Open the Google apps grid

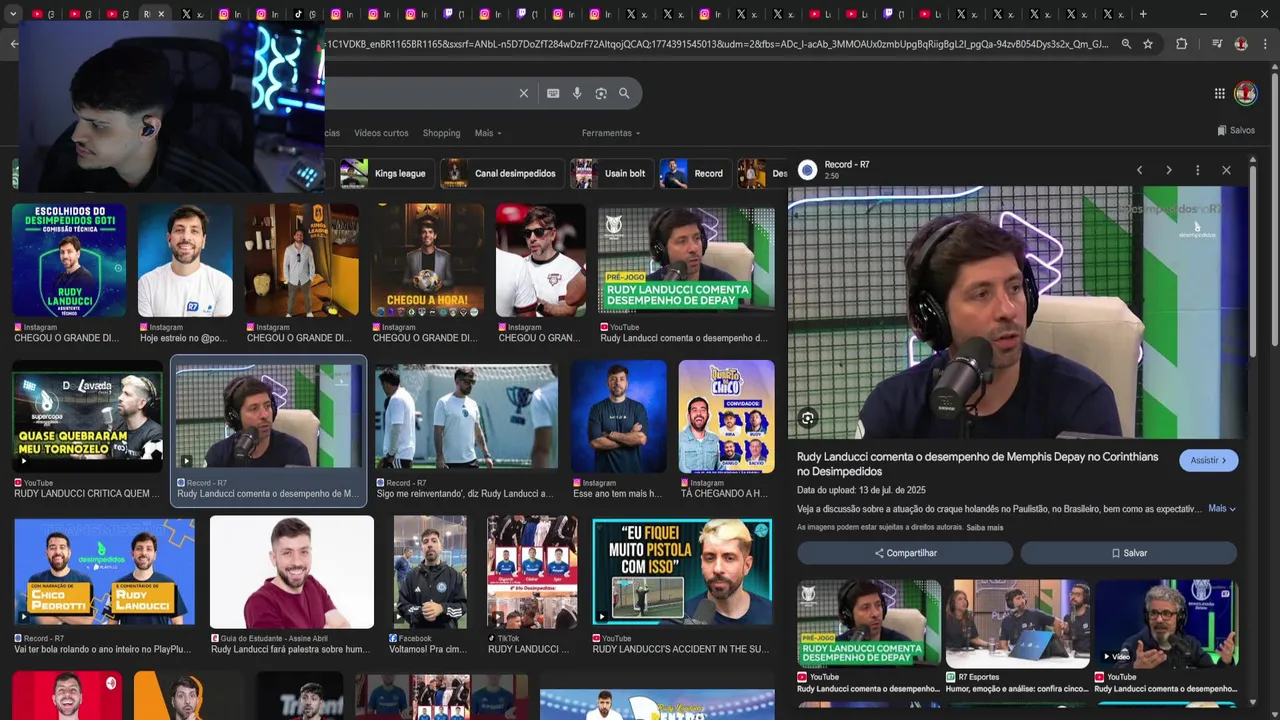point(1220,93)
